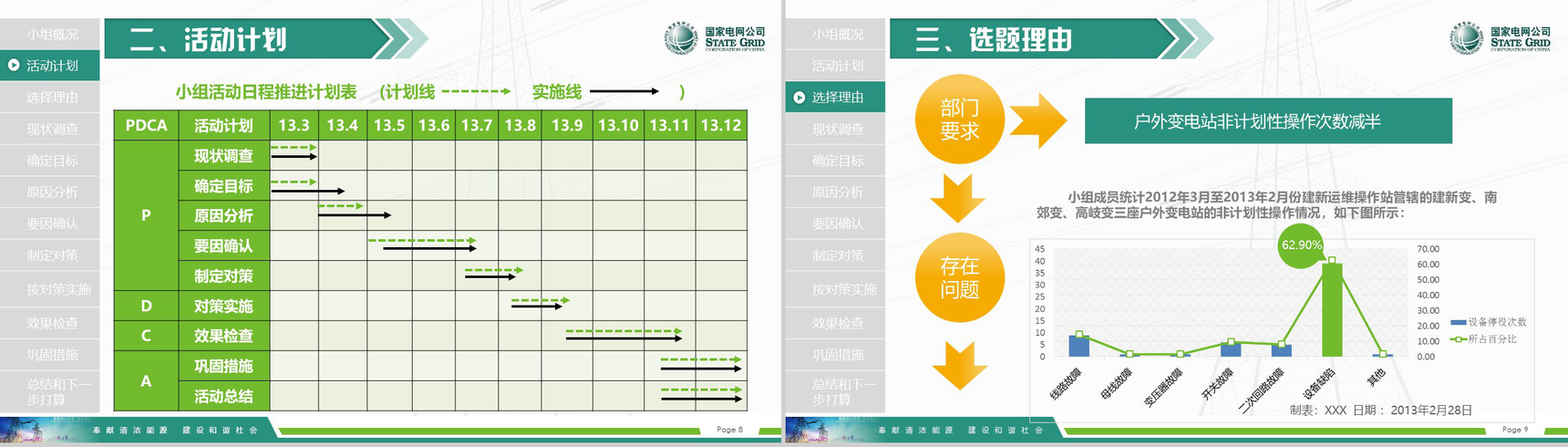Screen dimensions: 1568x447
Task: Click the 13.7 column header in the schedule table
Action: (x=477, y=125)
